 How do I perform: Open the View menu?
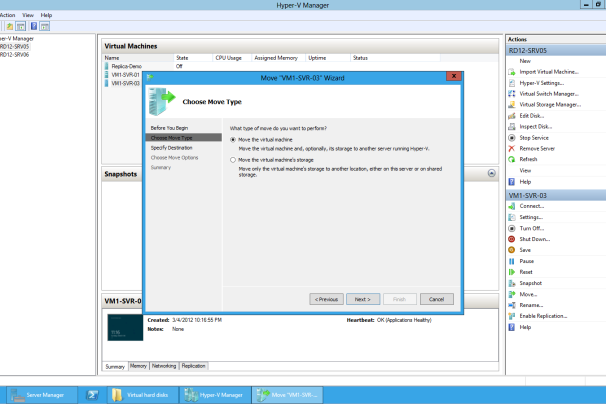coord(28,15)
